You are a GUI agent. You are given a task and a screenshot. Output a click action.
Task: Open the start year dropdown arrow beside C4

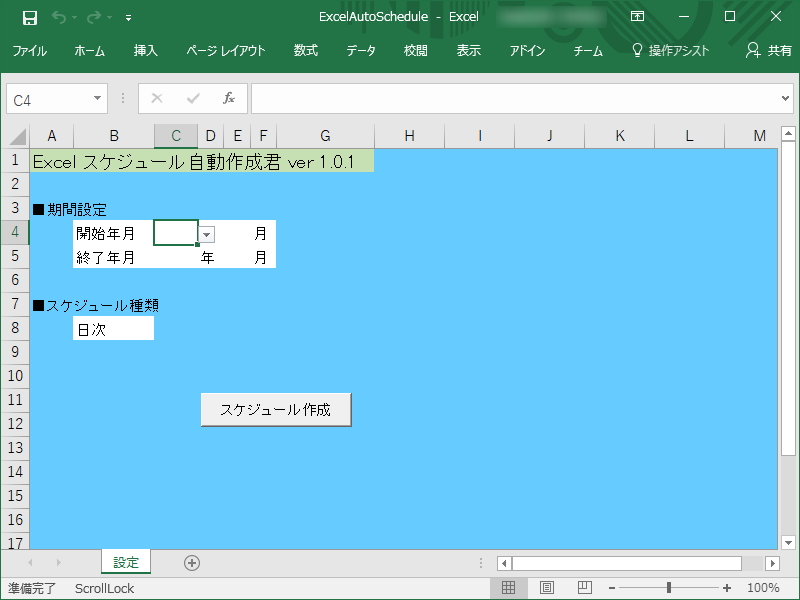tap(206, 235)
